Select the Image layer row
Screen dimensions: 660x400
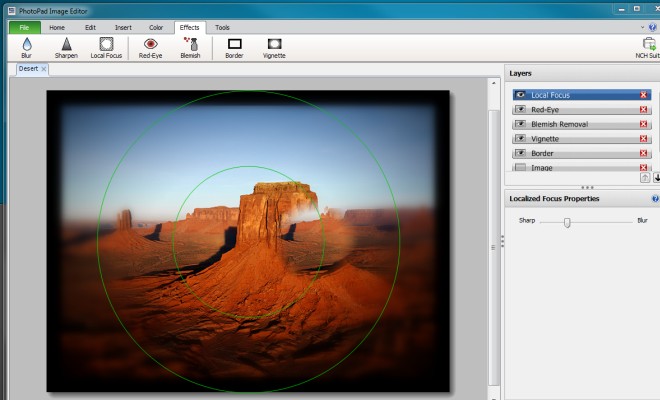point(582,168)
